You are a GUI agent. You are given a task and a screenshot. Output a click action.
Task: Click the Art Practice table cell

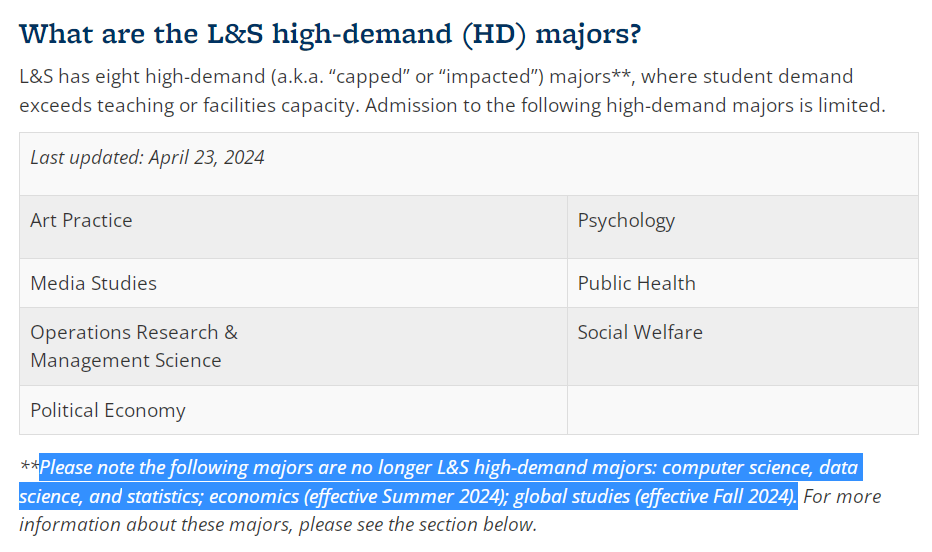[293, 226]
